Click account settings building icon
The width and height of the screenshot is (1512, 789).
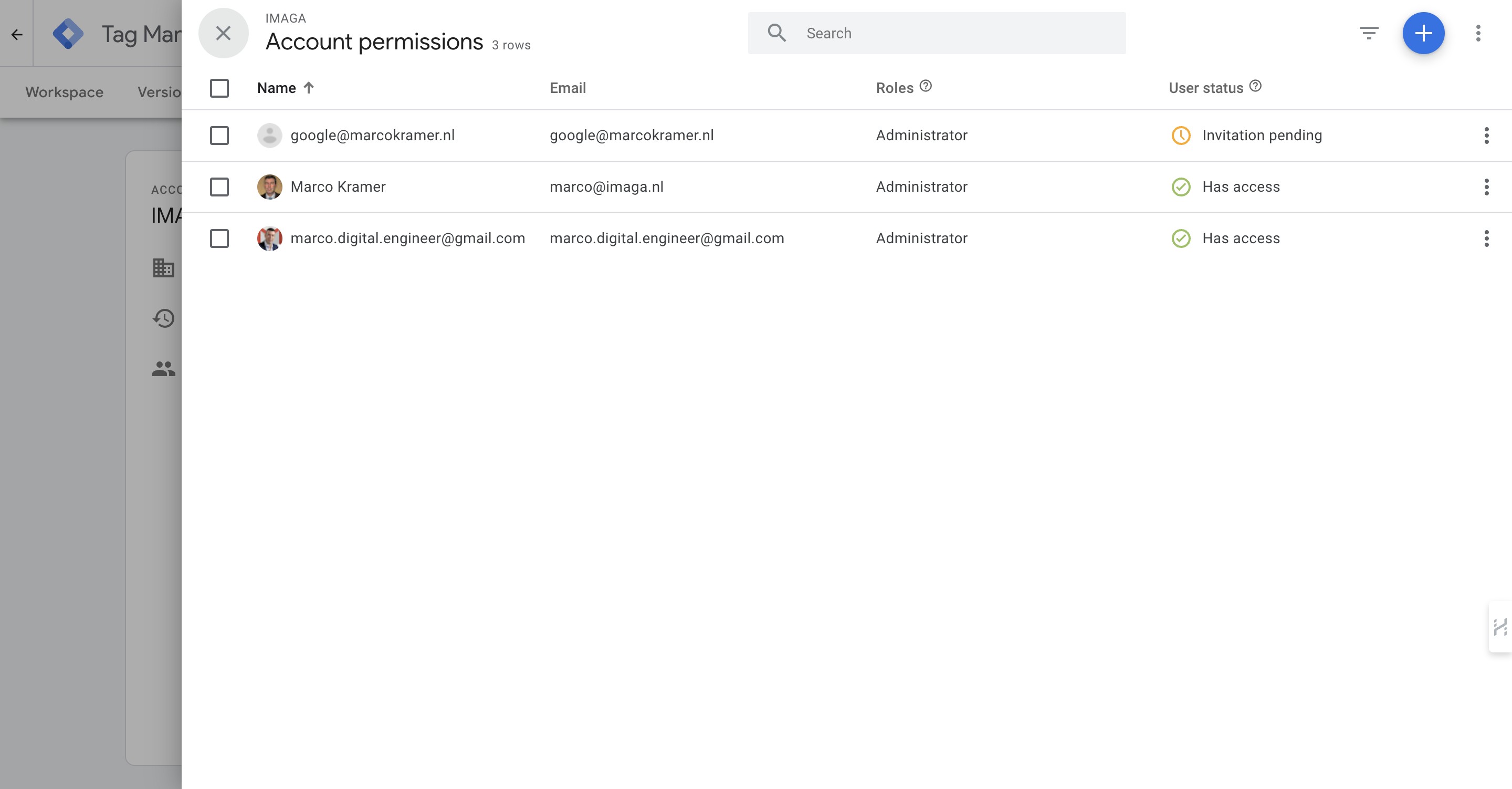(164, 268)
